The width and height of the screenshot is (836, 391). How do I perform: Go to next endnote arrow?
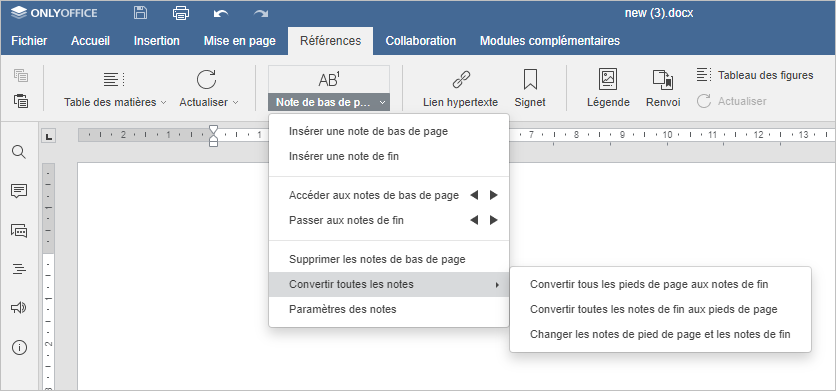tap(494, 220)
